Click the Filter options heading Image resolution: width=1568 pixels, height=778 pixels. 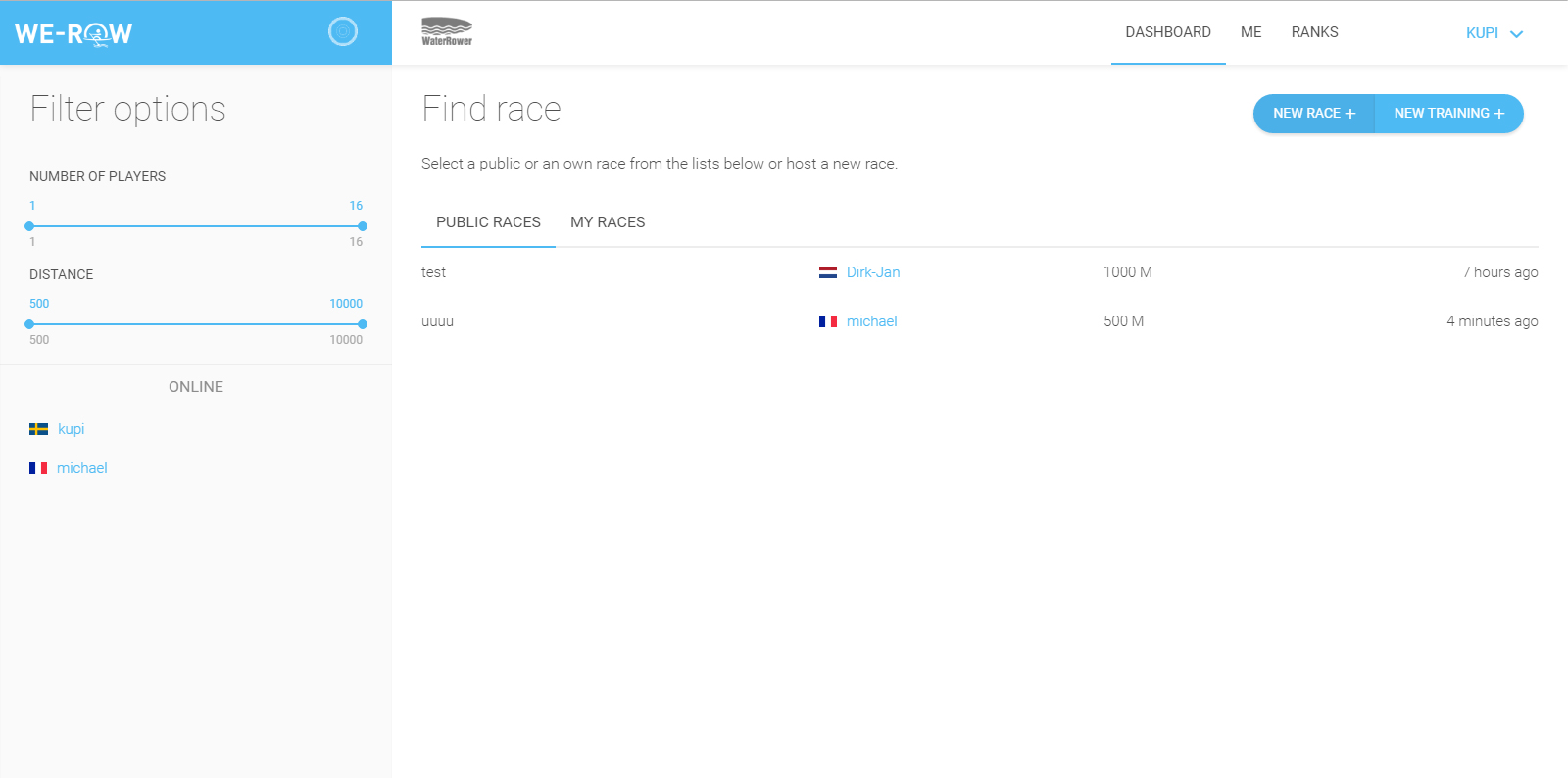pos(127,109)
